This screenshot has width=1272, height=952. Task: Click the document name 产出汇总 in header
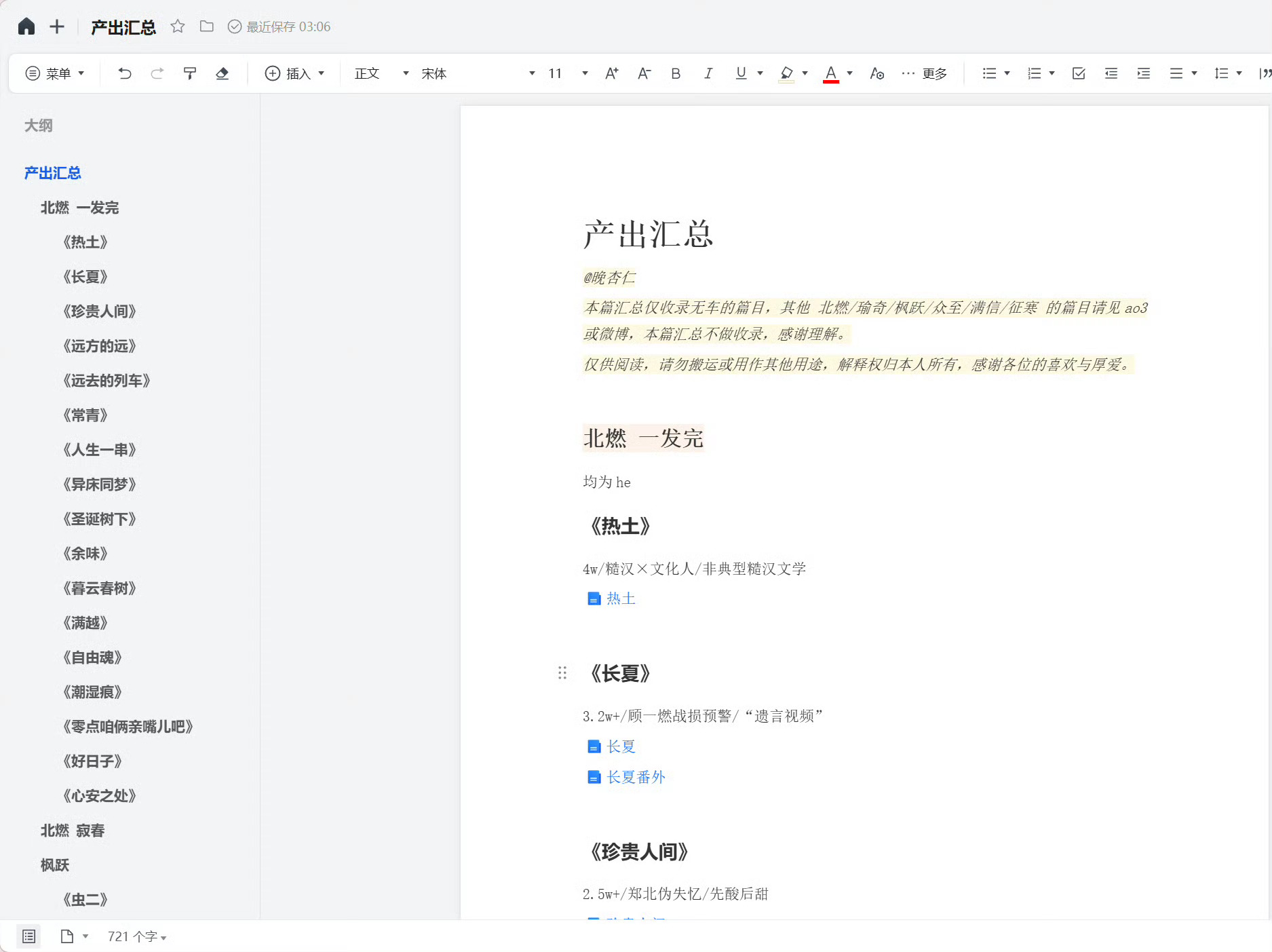(123, 27)
